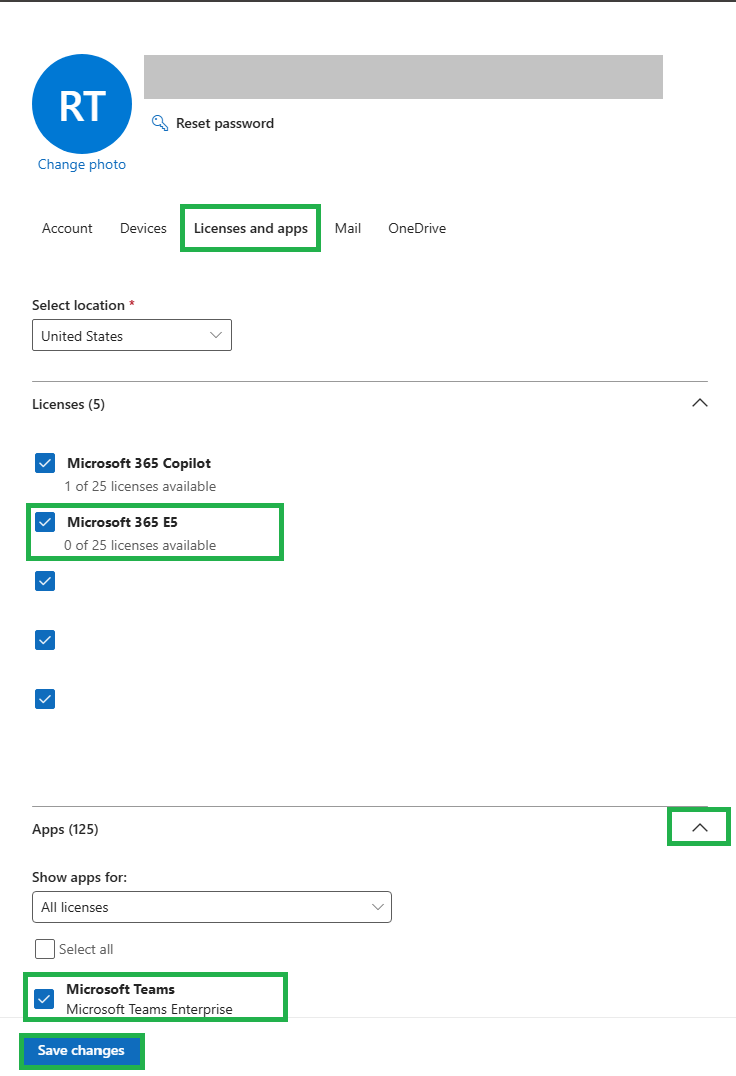This screenshot has width=736, height=1076.
Task: Open the Mail tab
Action: pyautogui.click(x=348, y=229)
